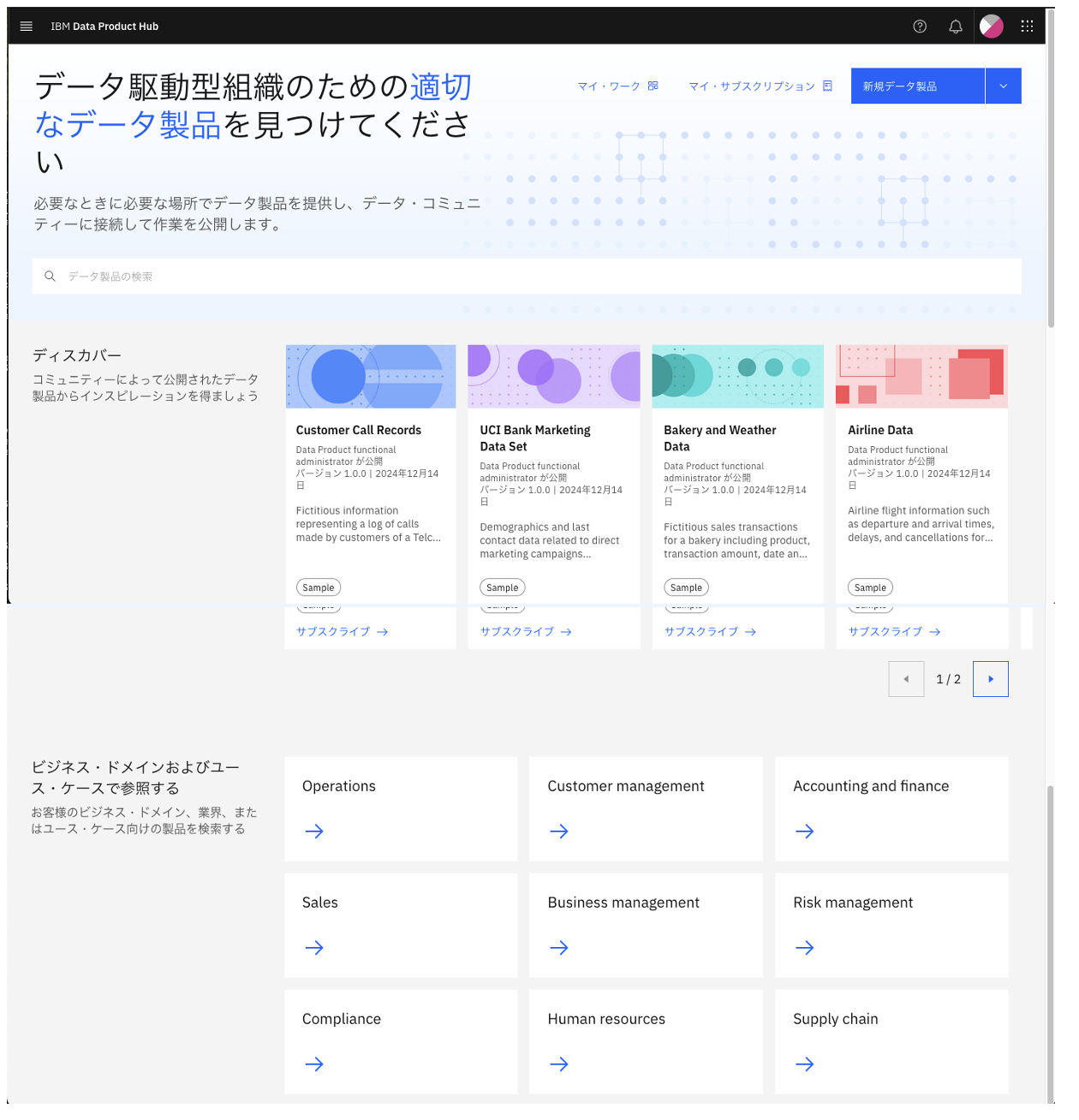
Task: Open the app switcher grid icon
Action: point(1027,27)
